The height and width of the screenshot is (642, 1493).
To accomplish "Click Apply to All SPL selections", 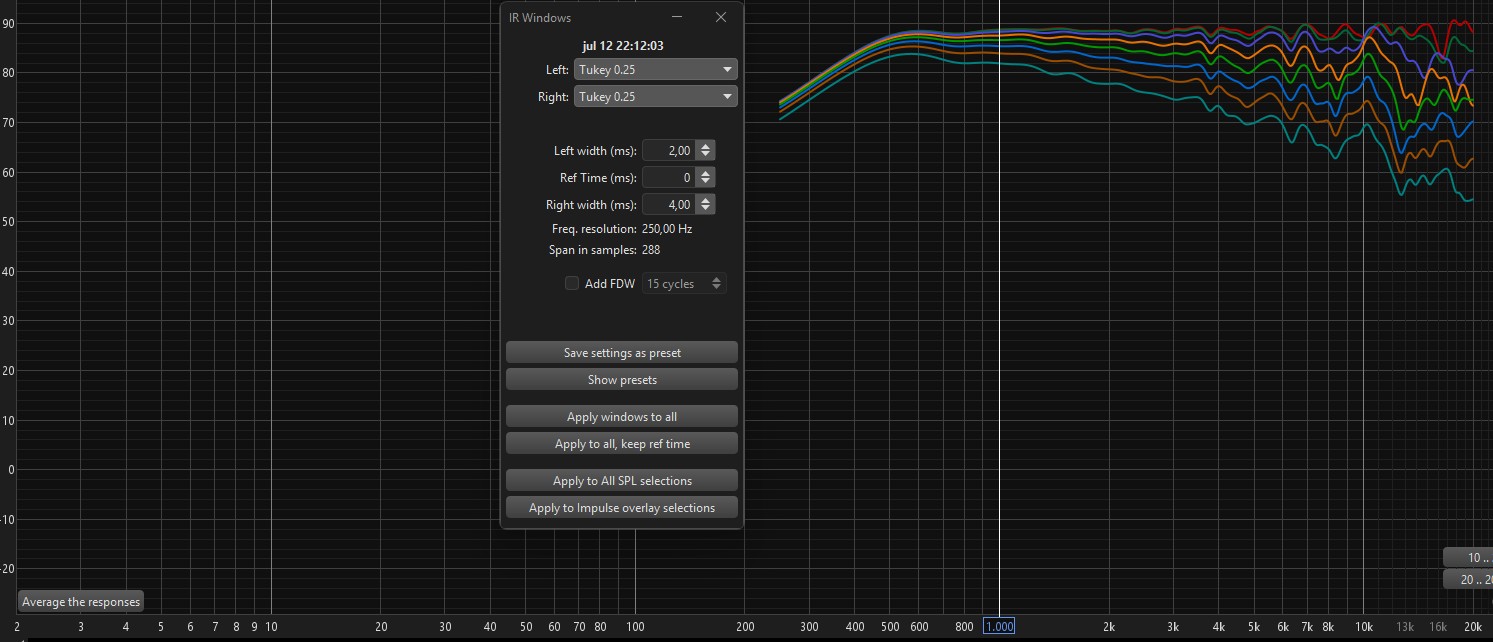I will click(622, 481).
